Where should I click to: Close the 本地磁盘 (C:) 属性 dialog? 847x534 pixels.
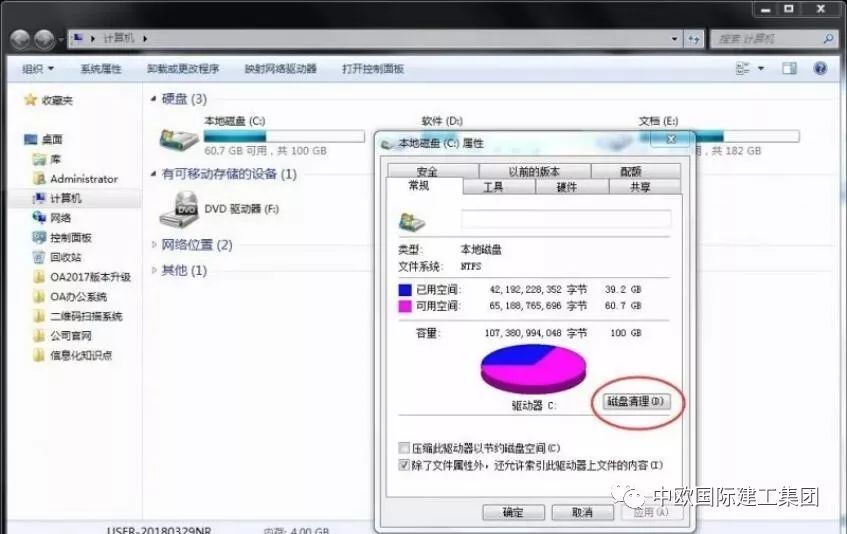tap(671, 139)
